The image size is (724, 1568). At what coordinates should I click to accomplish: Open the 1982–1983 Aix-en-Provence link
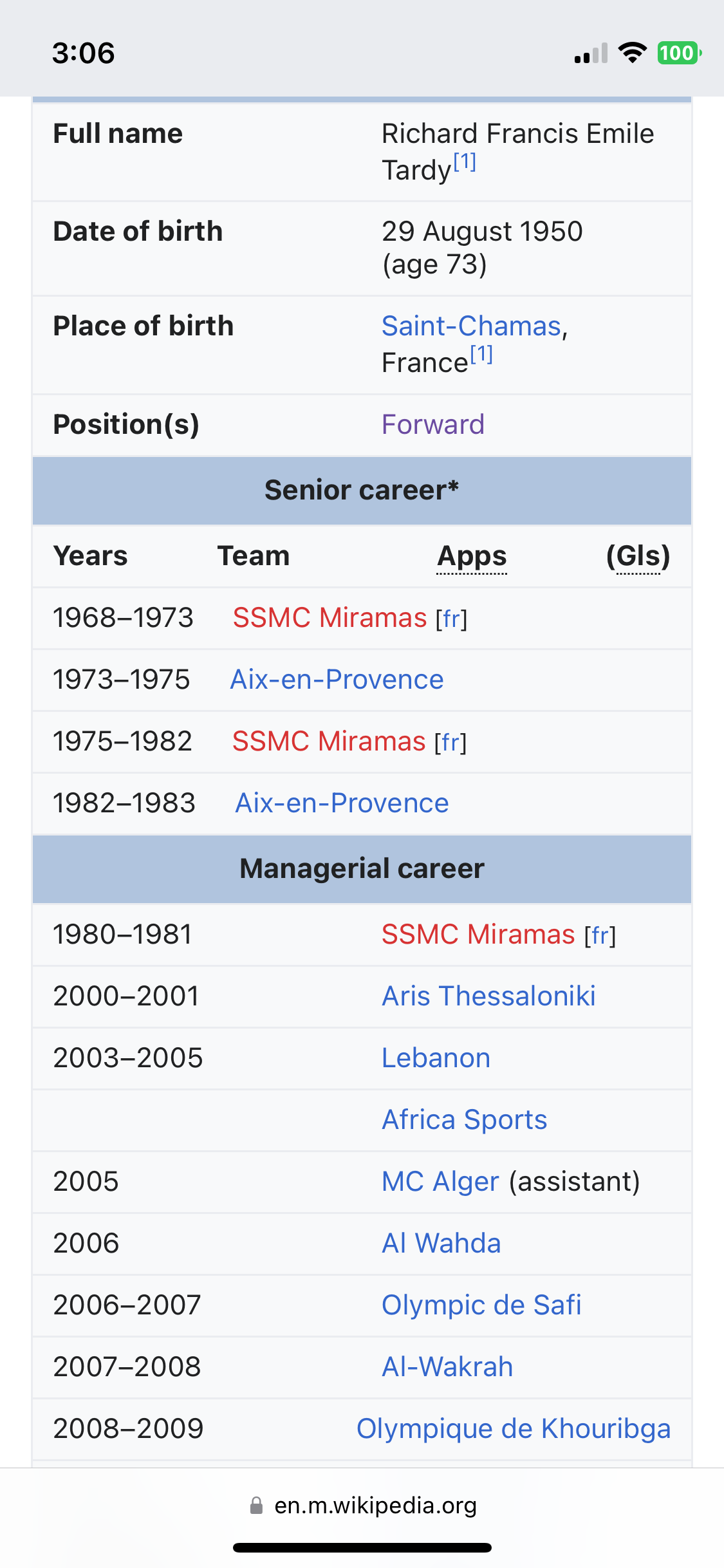pyautogui.click(x=342, y=803)
